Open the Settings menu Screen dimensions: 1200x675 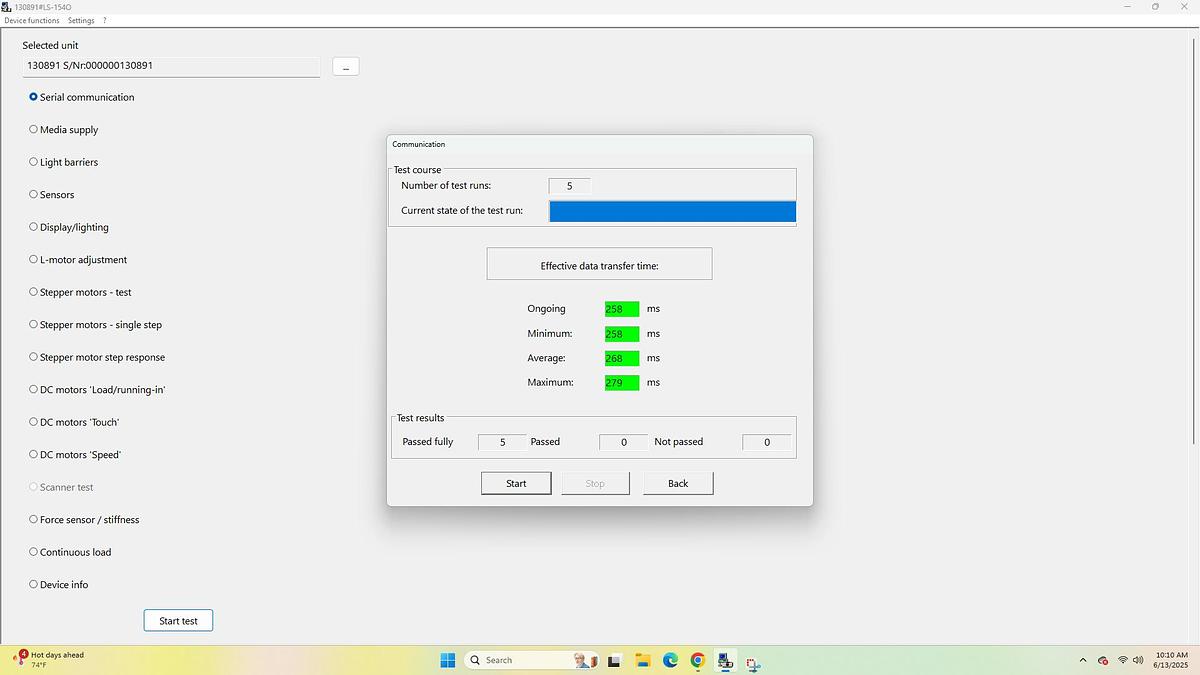tap(81, 20)
